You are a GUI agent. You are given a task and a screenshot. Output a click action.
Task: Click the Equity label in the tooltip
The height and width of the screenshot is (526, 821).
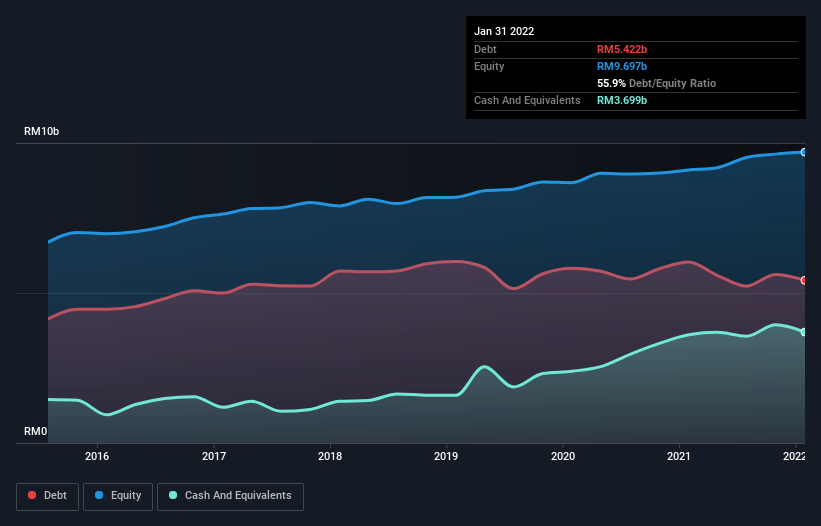(x=489, y=66)
